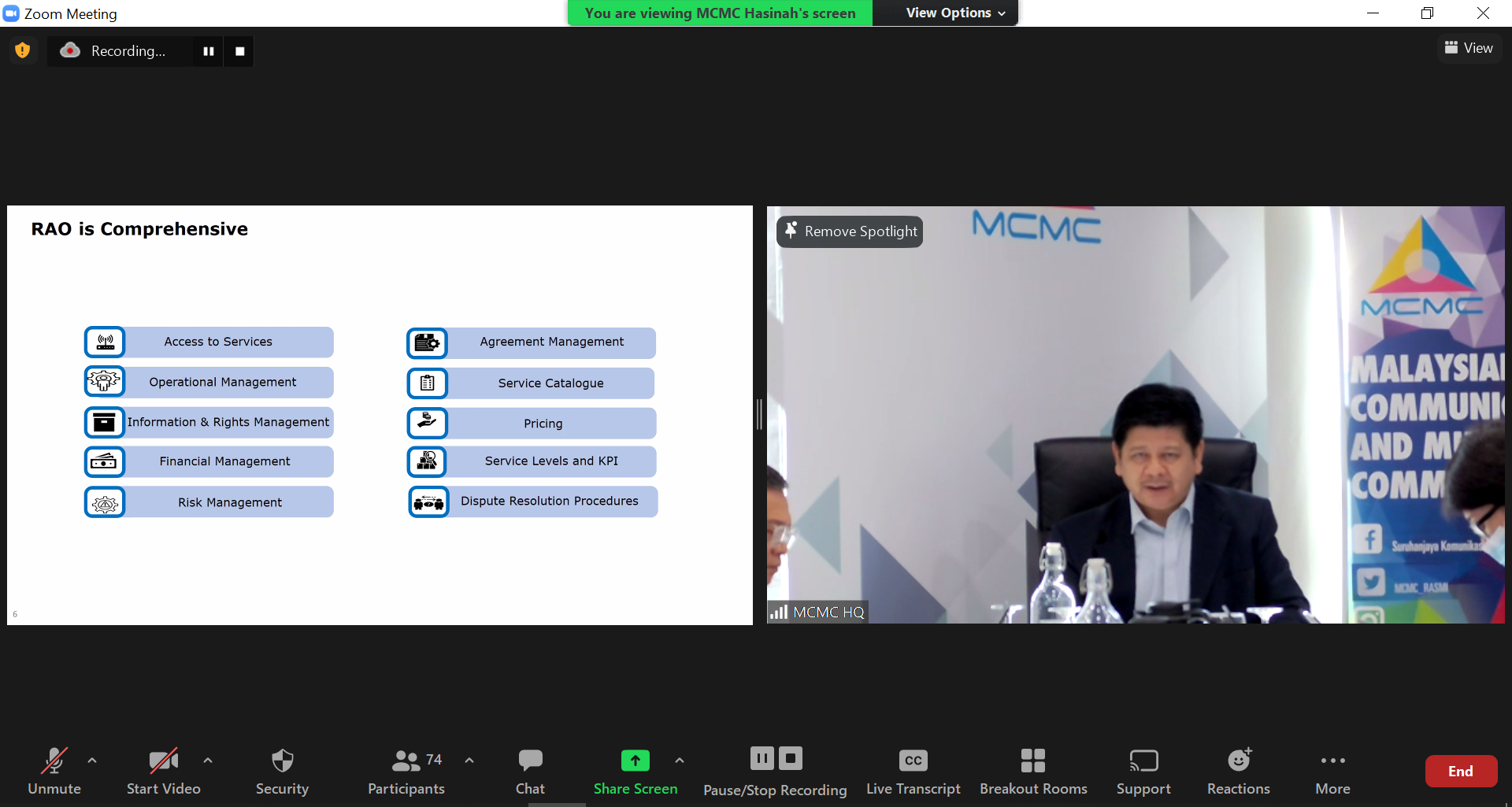Open the View Options dropdown
The width and height of the screenshot is (1512, 807).
[954, 13]
